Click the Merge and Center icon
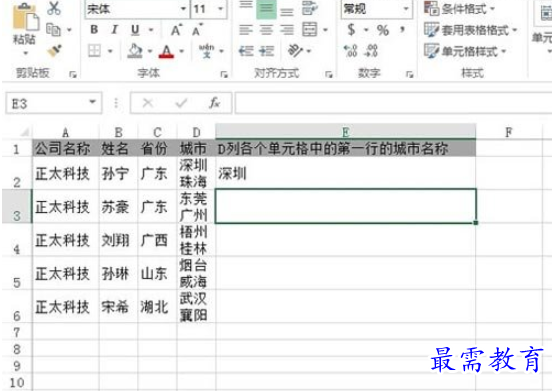 [x=310, y=30]
